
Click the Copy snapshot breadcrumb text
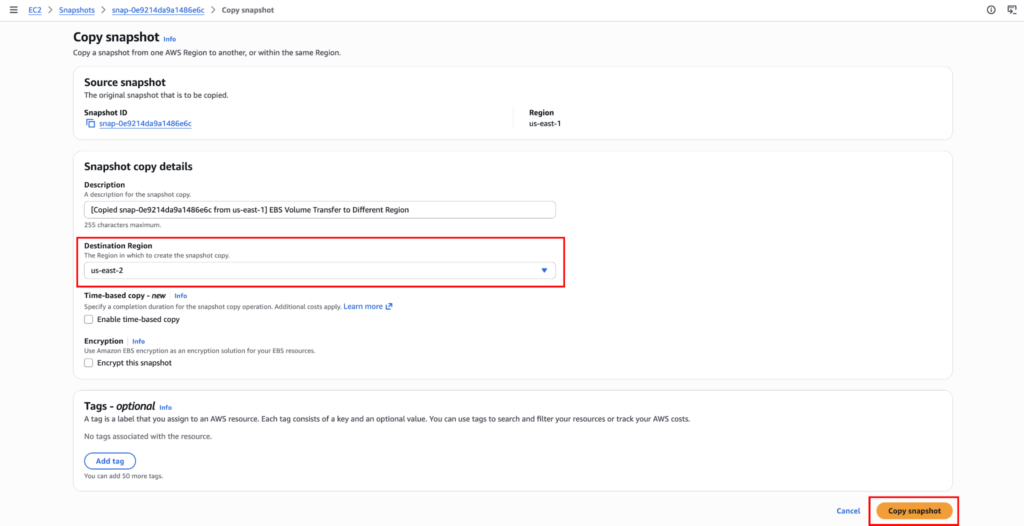point(248,10)
